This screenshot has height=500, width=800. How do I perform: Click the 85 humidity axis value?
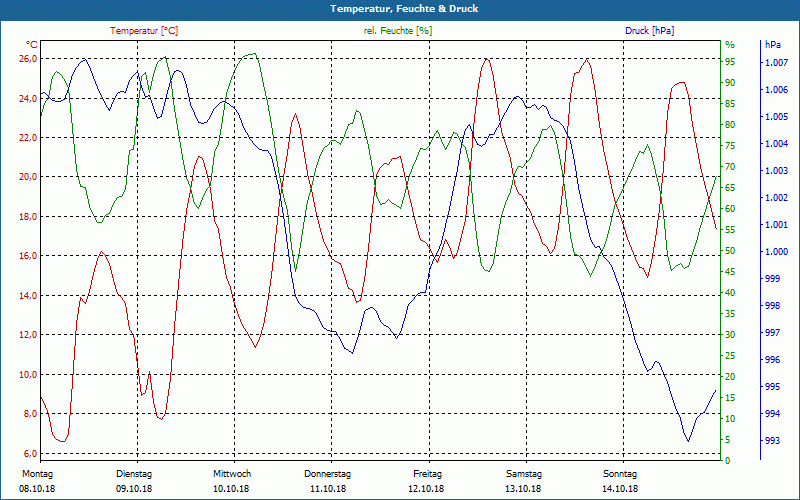click(730, 104)
